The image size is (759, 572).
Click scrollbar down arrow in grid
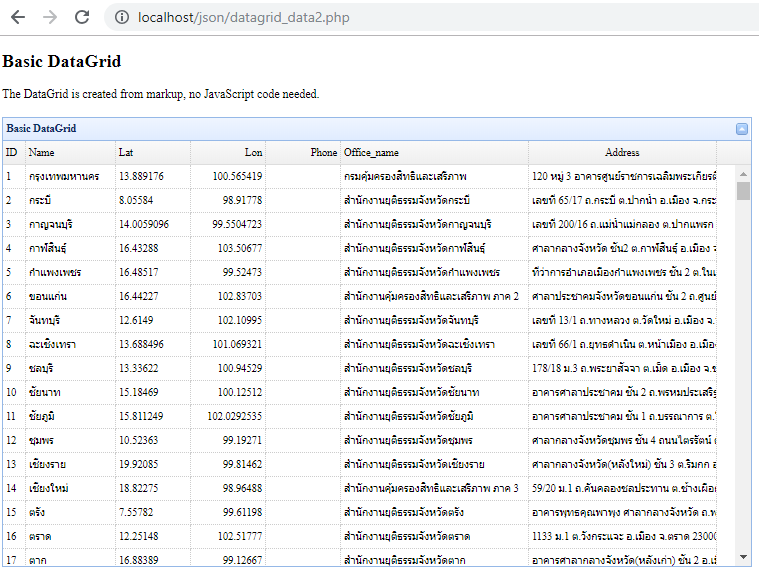(x=743, y=556)
